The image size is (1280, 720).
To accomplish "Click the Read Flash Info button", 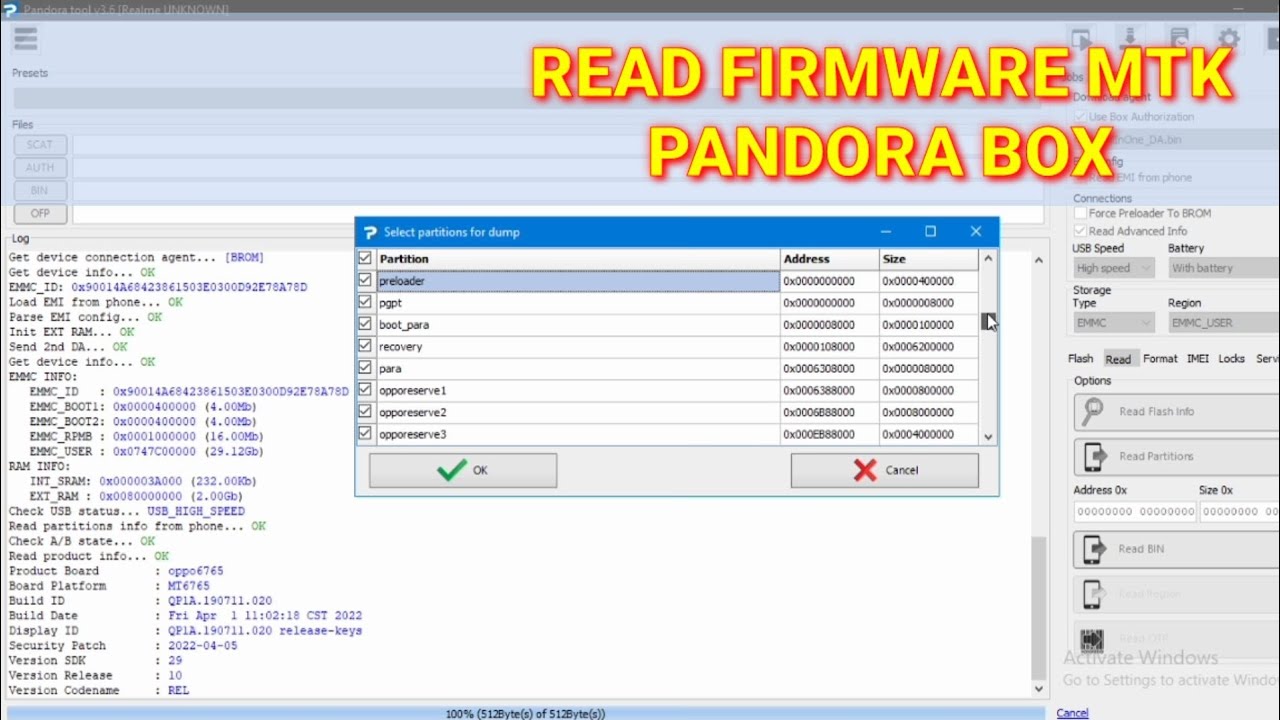I will click(1176, 411).
